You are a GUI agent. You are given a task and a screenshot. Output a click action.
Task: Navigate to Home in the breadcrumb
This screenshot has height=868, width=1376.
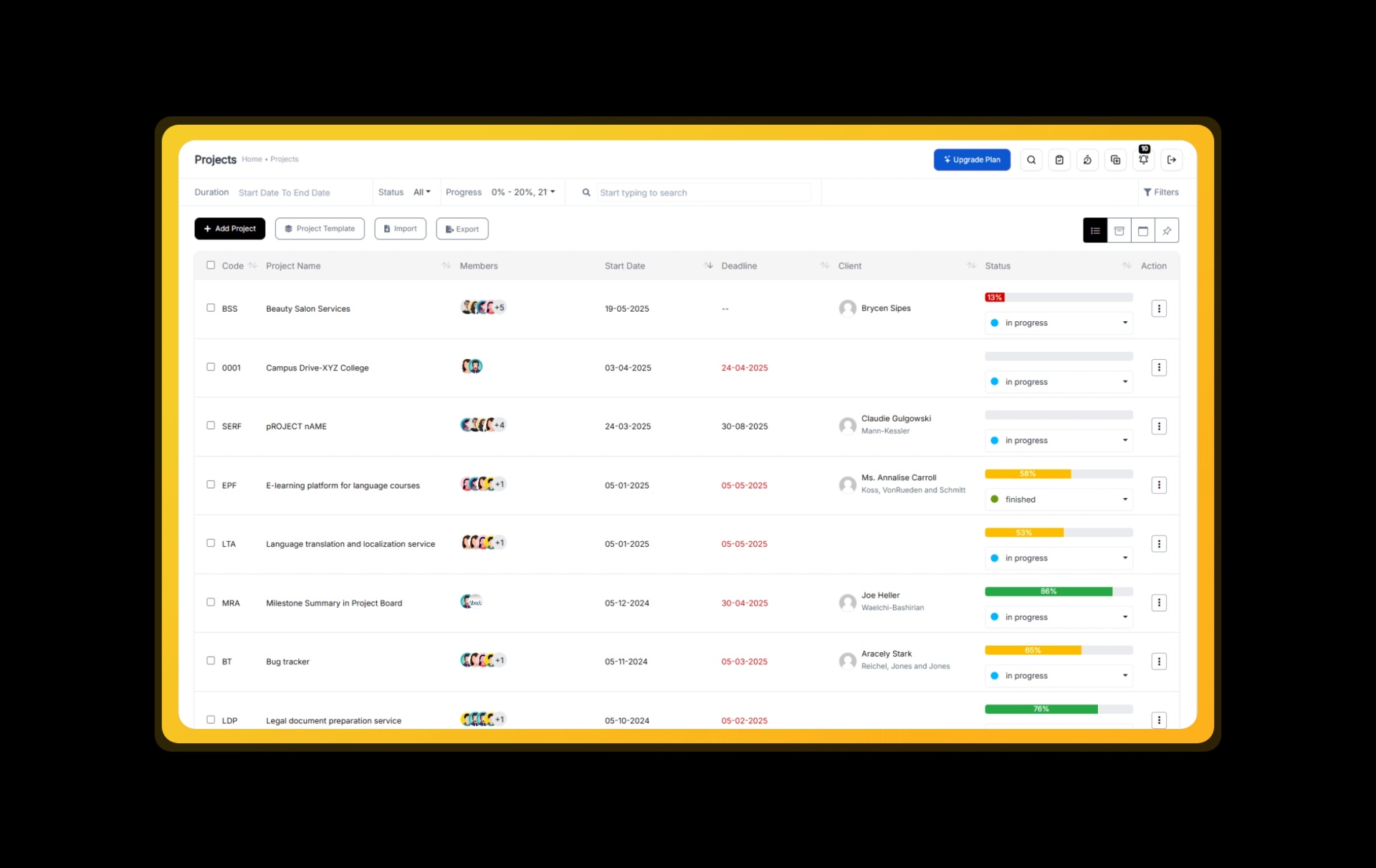coord(252,159)
